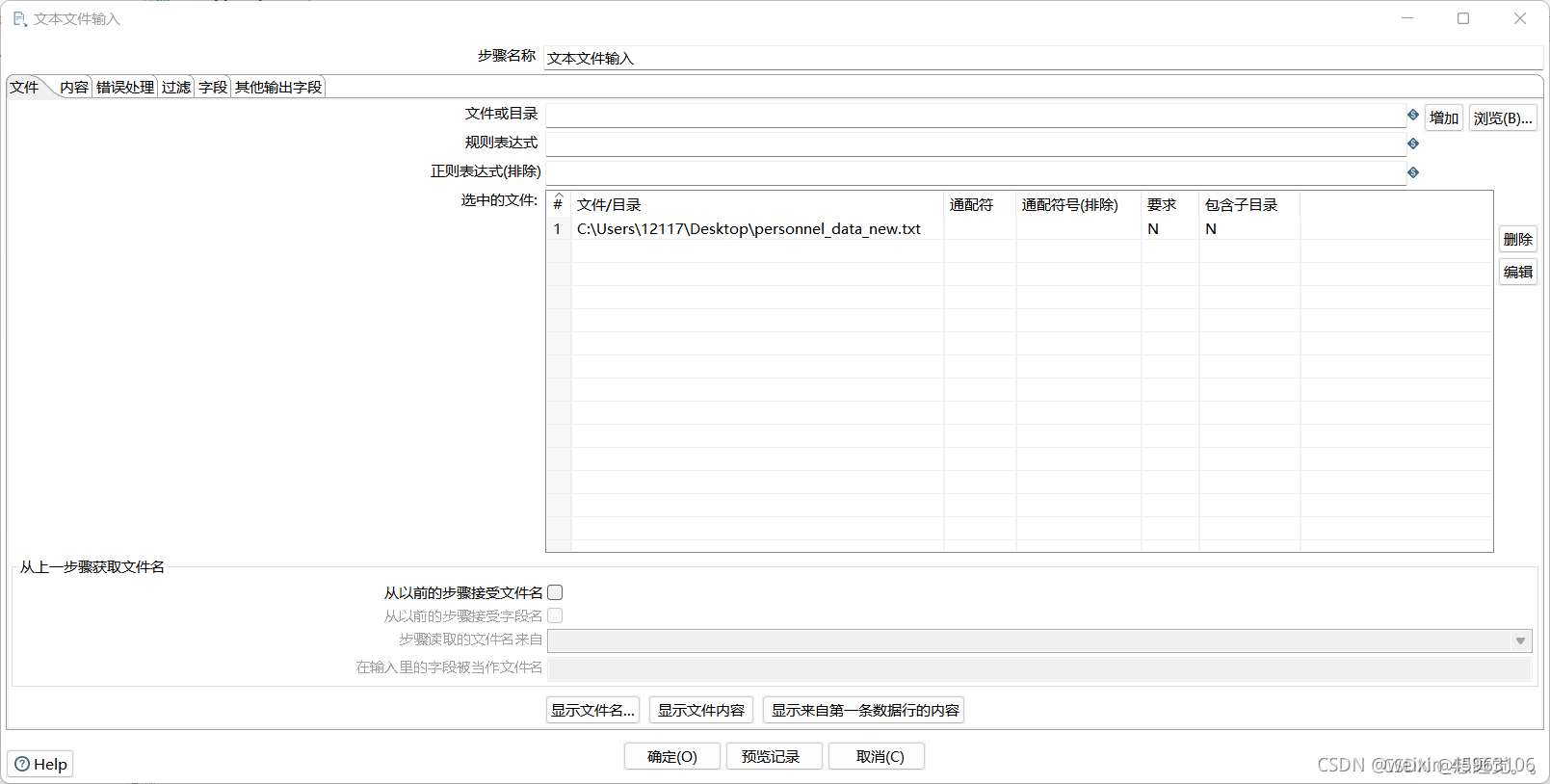Switch to the 文件 tab
Screen dimensions: 1550x784
click(24, 87)
